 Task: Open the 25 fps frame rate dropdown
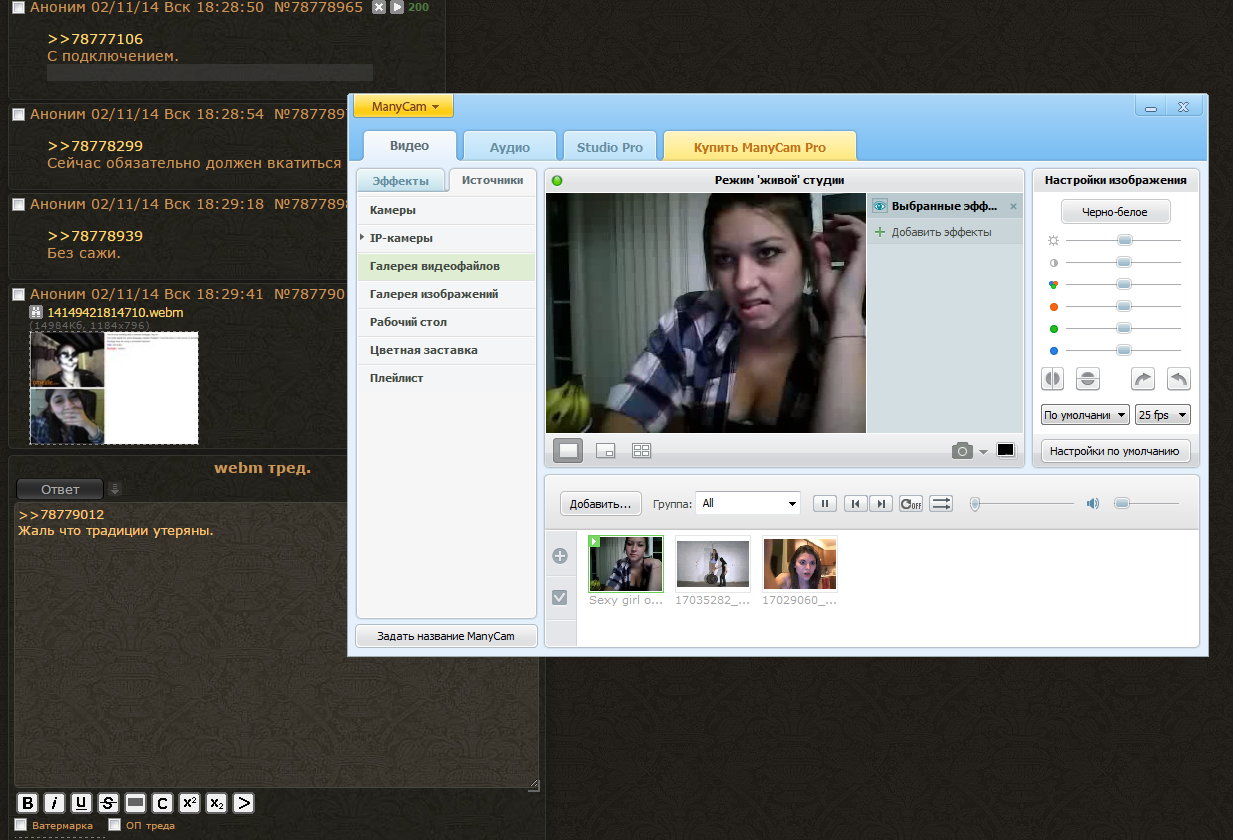tap(1163, 414)
